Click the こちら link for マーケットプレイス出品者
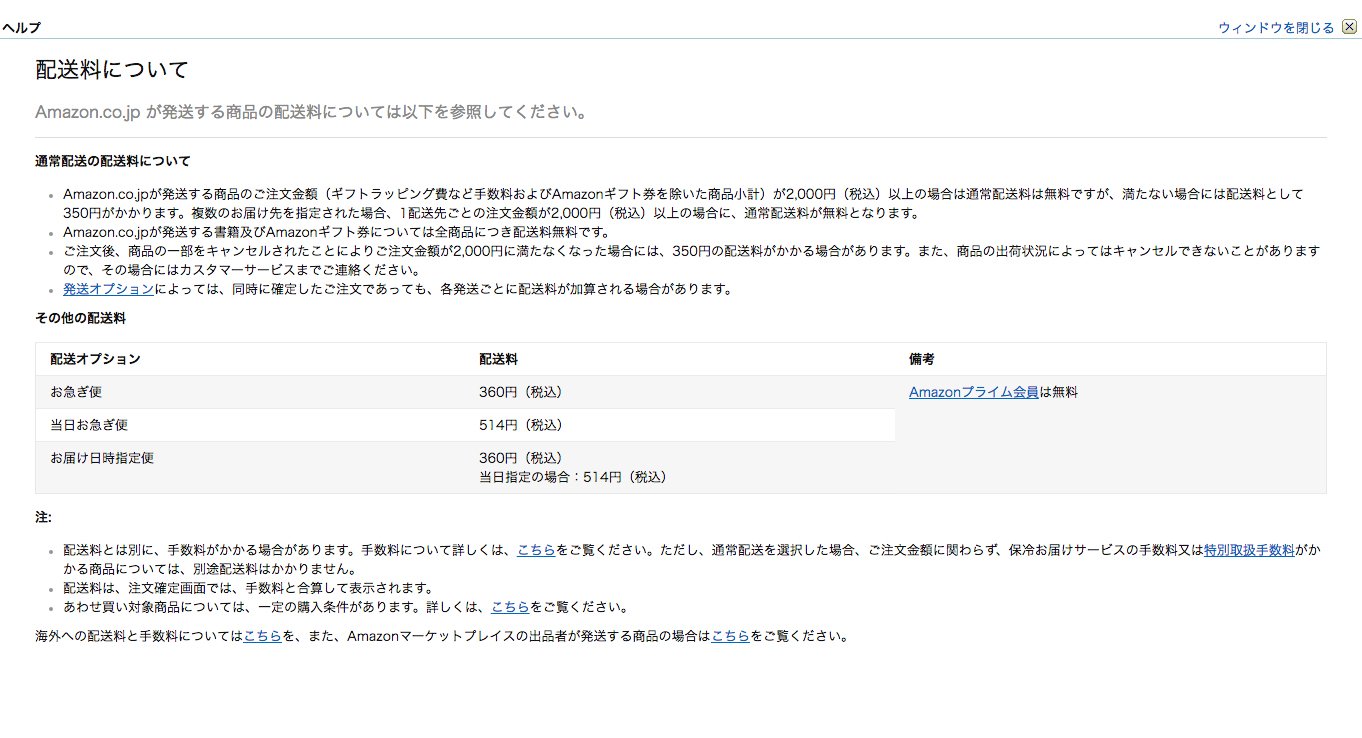 (x=731, y=634)
